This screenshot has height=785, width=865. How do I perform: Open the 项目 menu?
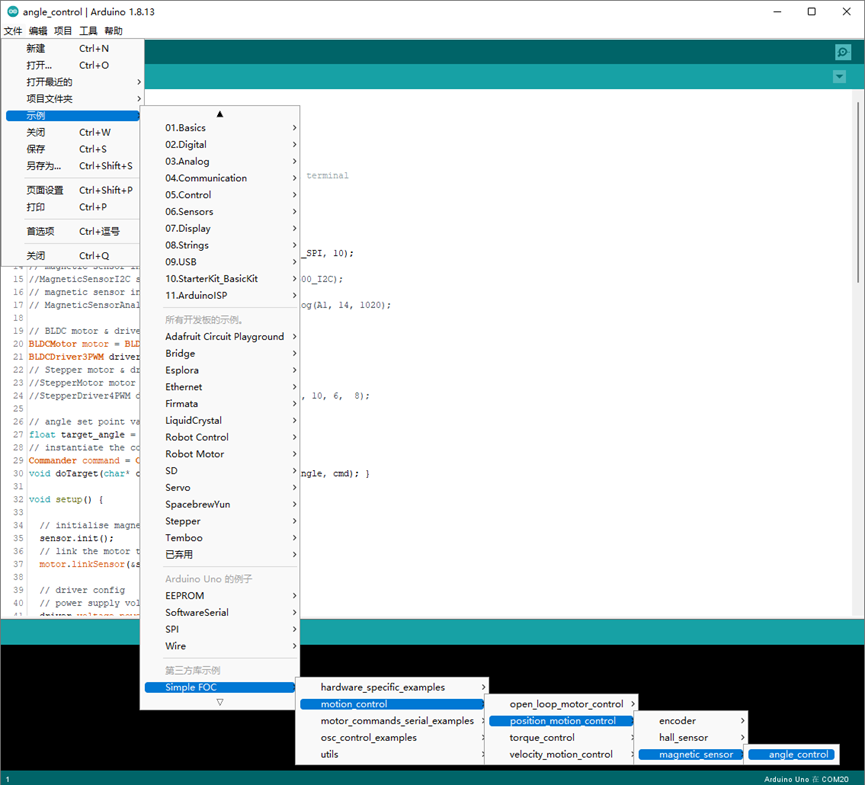tap(63, 31)
